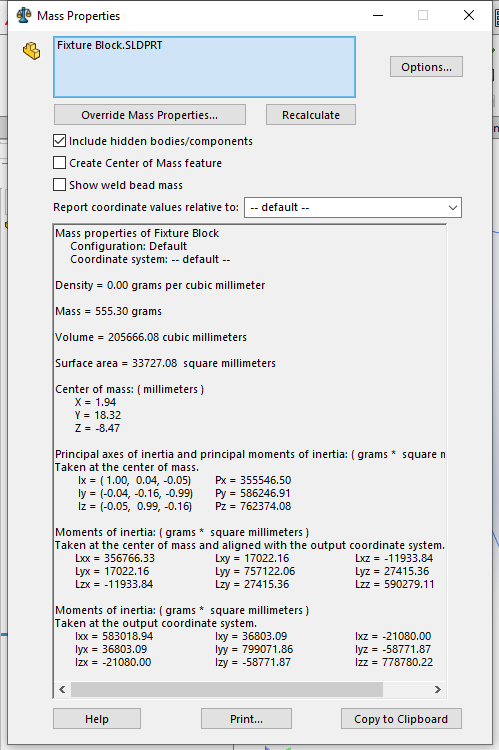The height and width of the screenshot is (750, 499).
Task: Minimize the Mass Properties window
Action: pyautogui.click(x=378, y=15)
